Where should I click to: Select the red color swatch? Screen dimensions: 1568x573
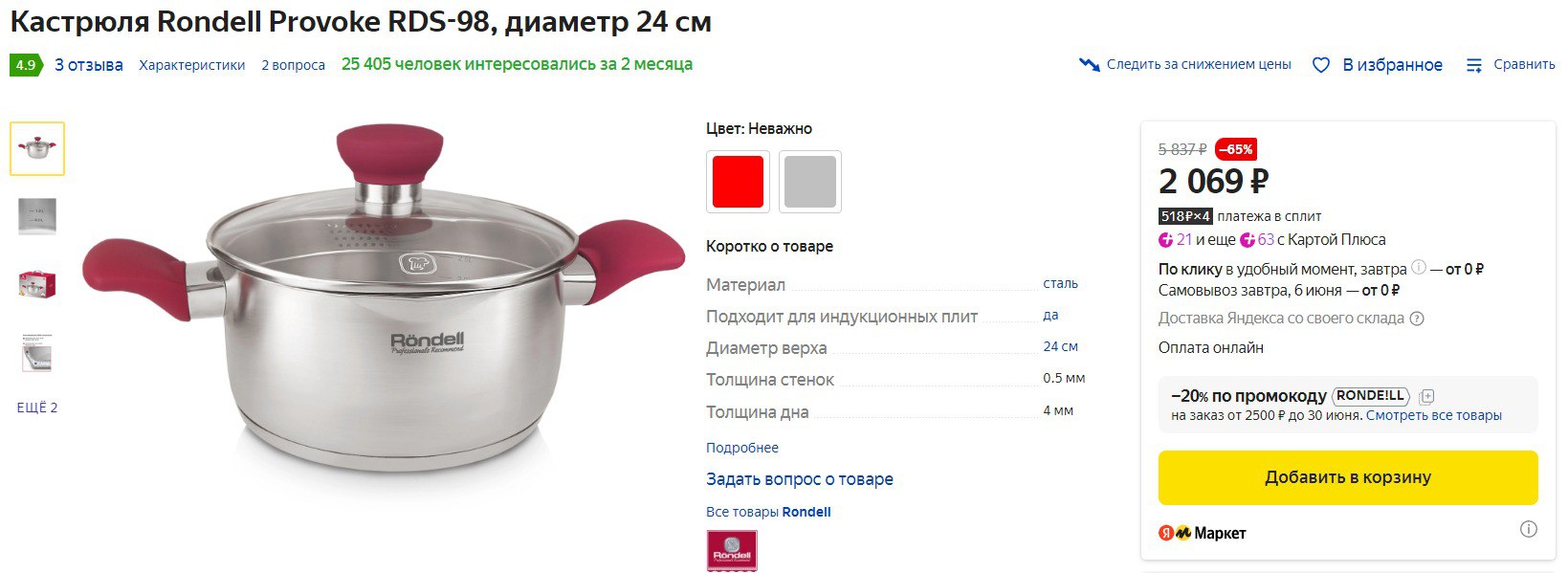pyautogui.click(x=738, y=182)
